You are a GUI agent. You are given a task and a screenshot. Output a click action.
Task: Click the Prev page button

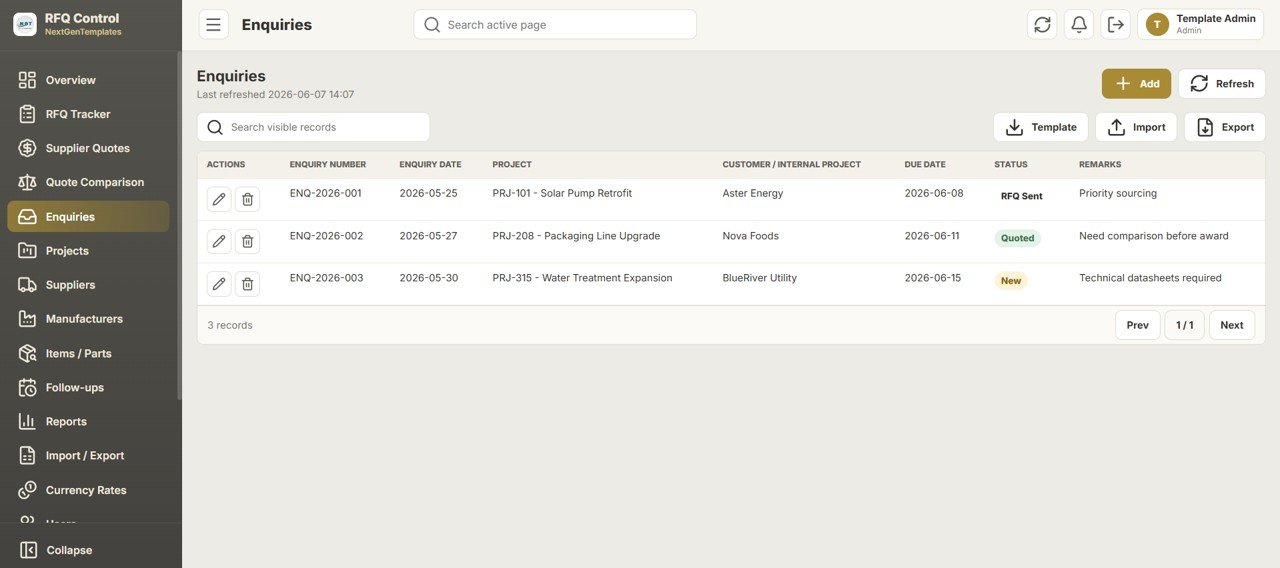1138,325
